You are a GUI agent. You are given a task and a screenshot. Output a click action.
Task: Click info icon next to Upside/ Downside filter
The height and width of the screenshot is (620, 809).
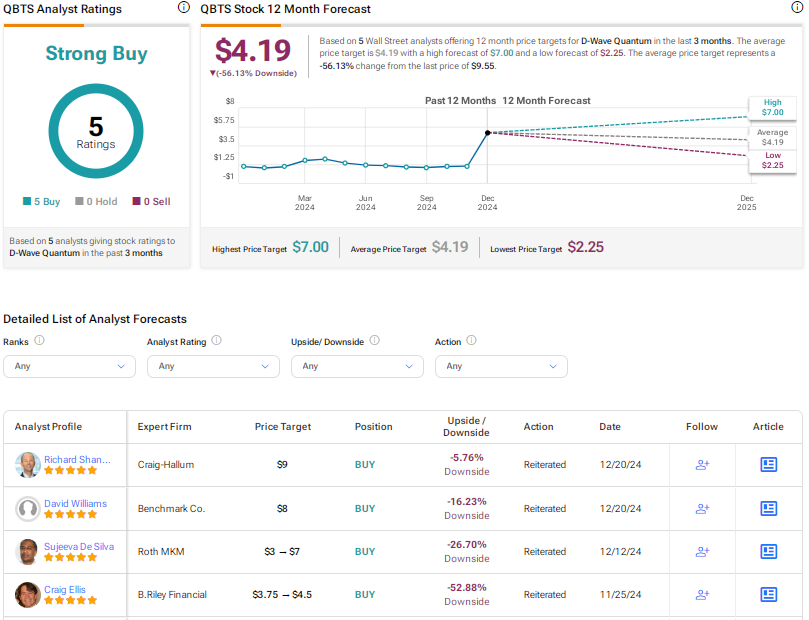375,340
